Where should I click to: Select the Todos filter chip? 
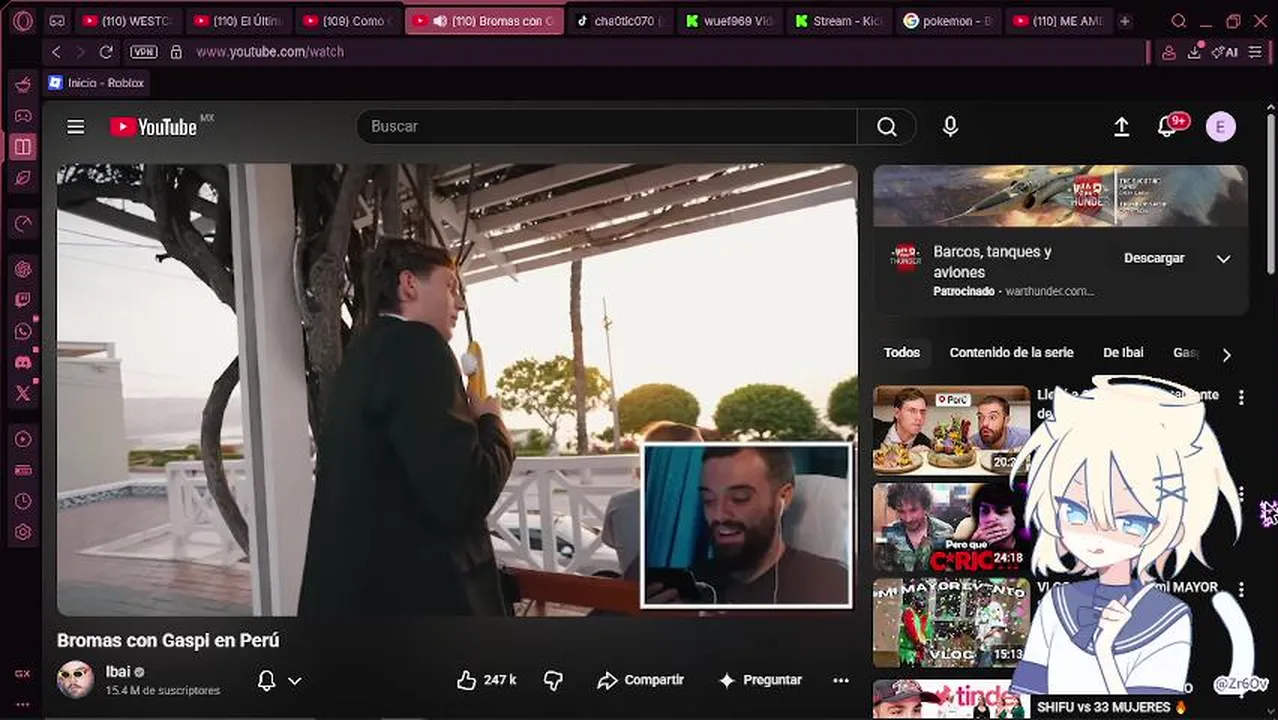(x=902, y=352)
